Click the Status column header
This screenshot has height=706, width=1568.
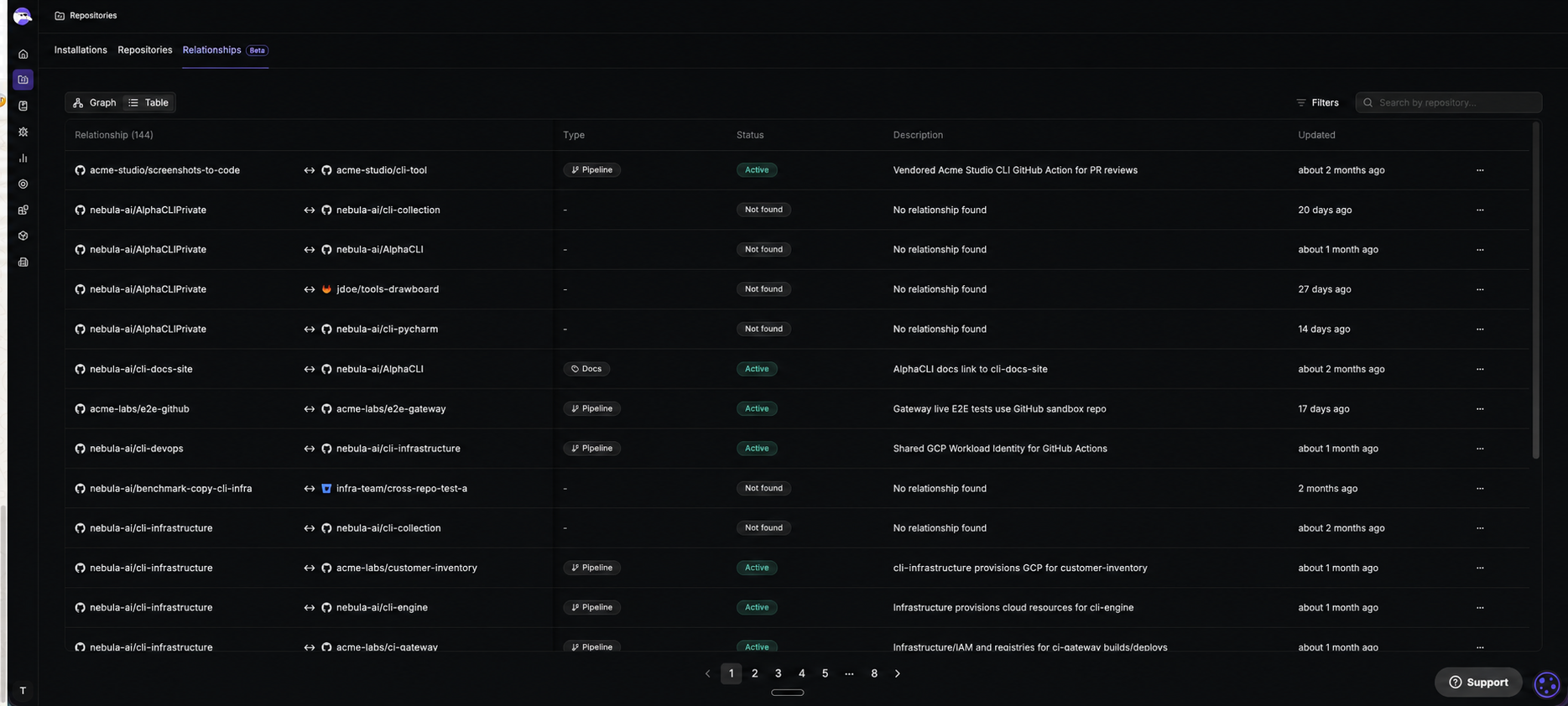[750, 135]
